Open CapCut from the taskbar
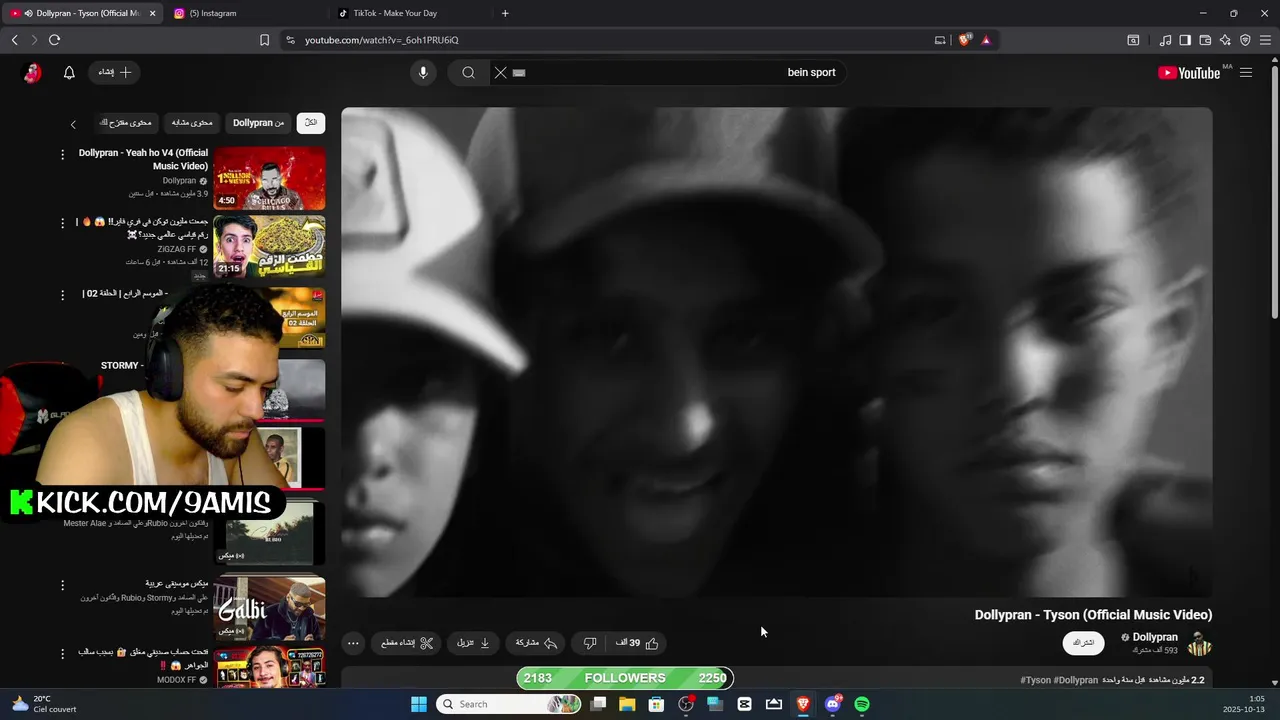The width and height of the screenshot is (1280, 720). pos(744,704)
